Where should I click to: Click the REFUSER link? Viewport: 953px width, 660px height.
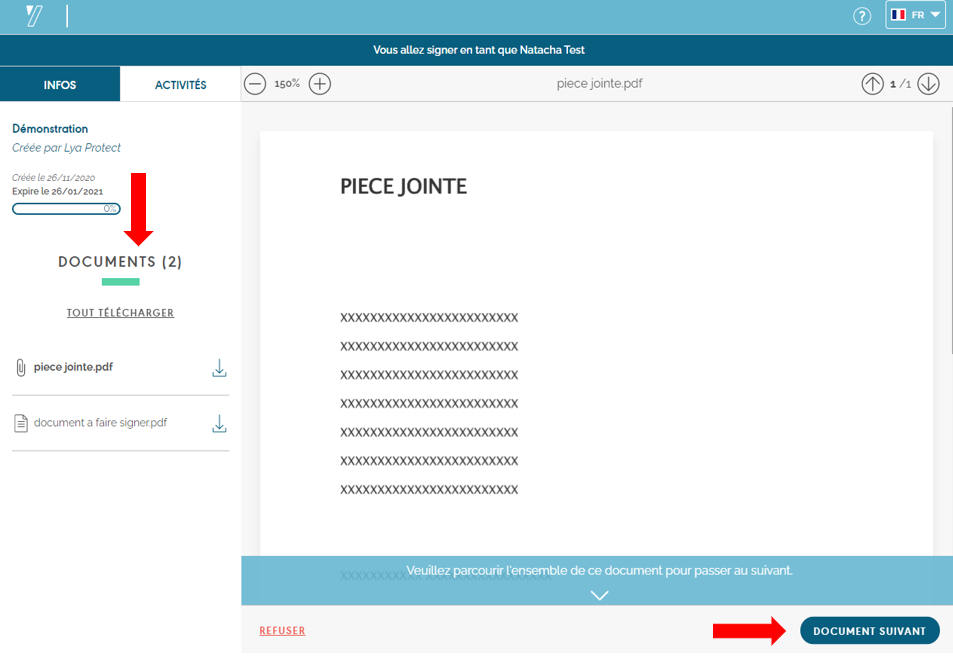282,631
